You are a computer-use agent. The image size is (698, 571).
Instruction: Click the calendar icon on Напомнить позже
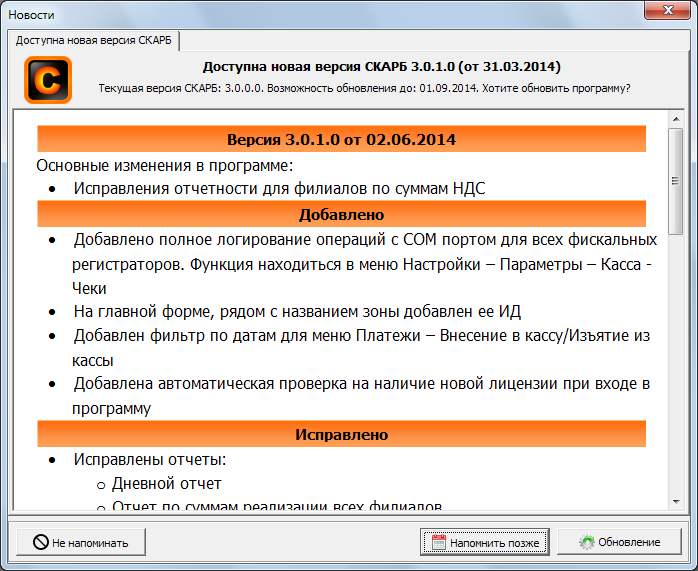point(435,542)
